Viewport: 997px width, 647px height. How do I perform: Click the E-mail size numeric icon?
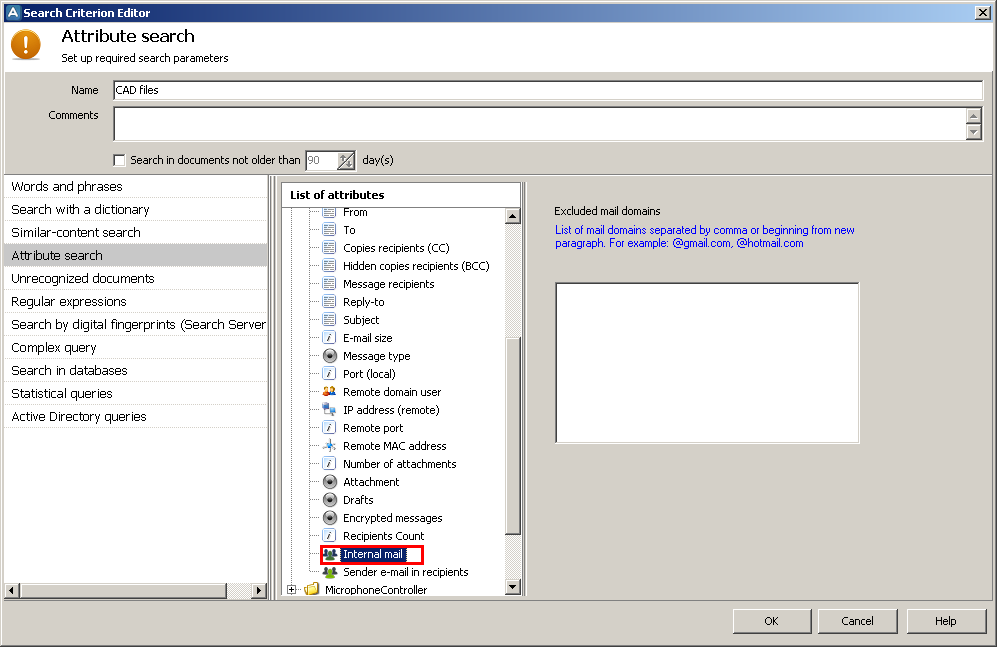point(329,337)
